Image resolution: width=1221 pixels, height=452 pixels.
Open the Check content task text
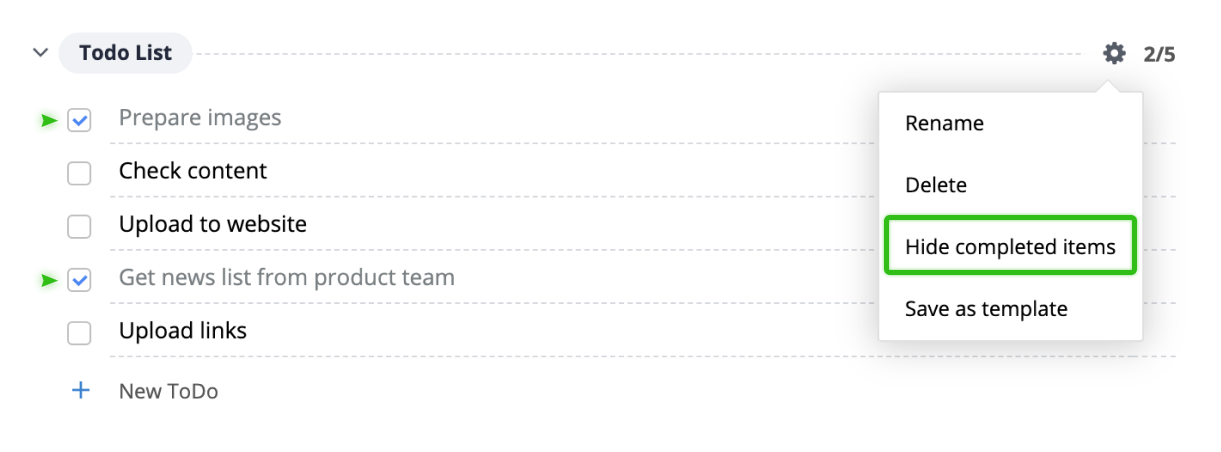tap(193, 171)
